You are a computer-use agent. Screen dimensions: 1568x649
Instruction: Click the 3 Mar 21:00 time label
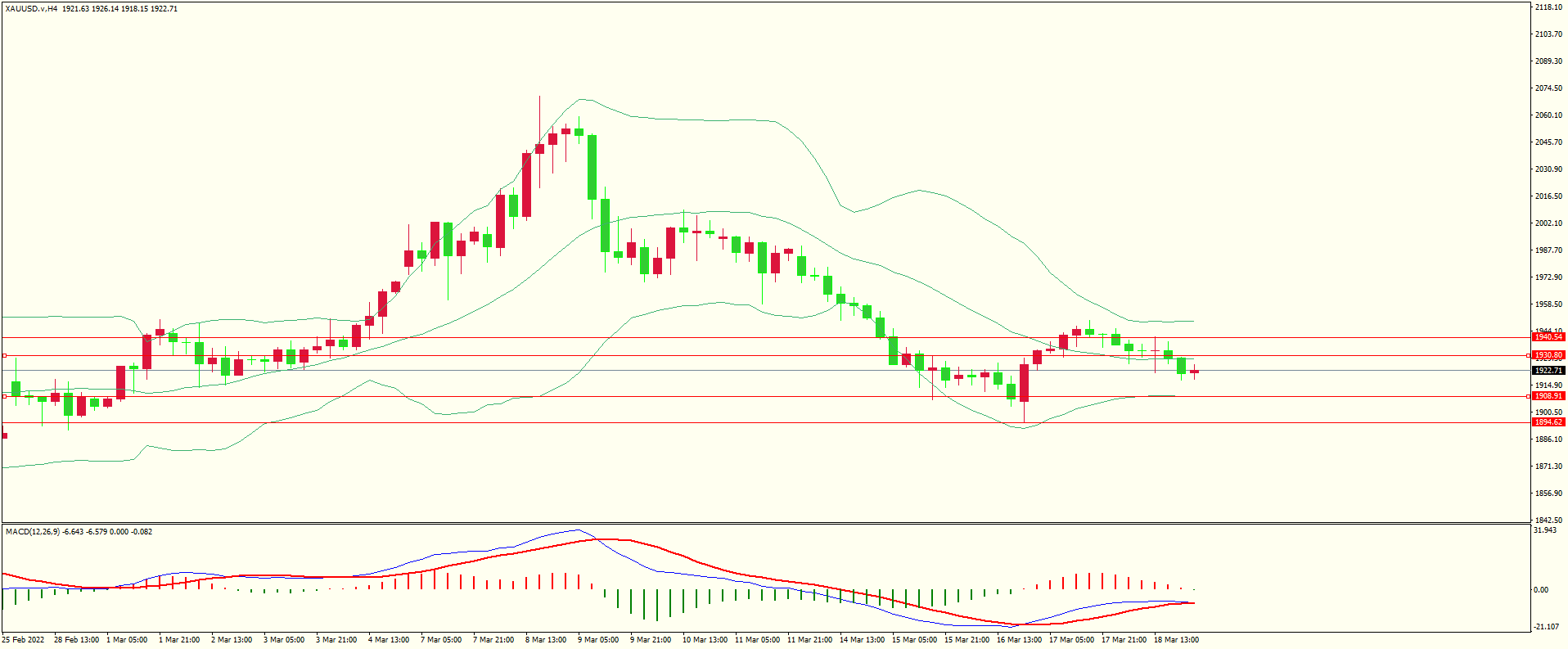click(x=336, y=640)
